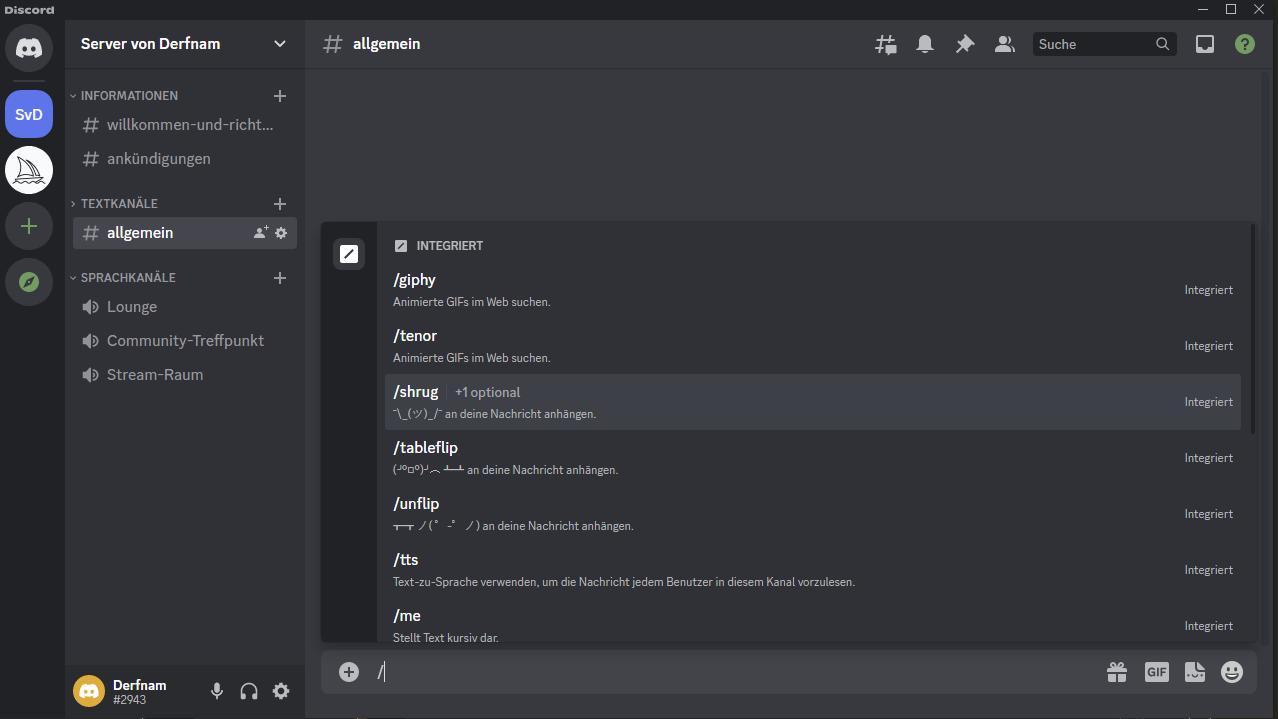Open emoji picker smiley icon
The image size is (1278, 719).
point(1232,672)
